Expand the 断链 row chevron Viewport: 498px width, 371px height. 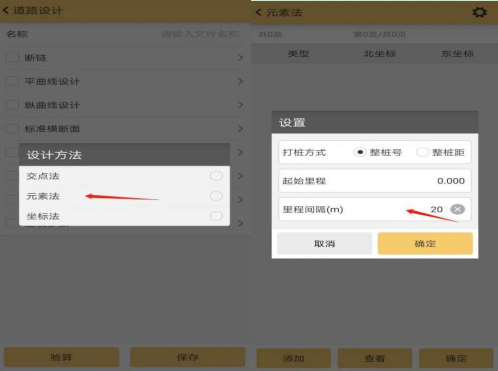(x=240, y=58)
